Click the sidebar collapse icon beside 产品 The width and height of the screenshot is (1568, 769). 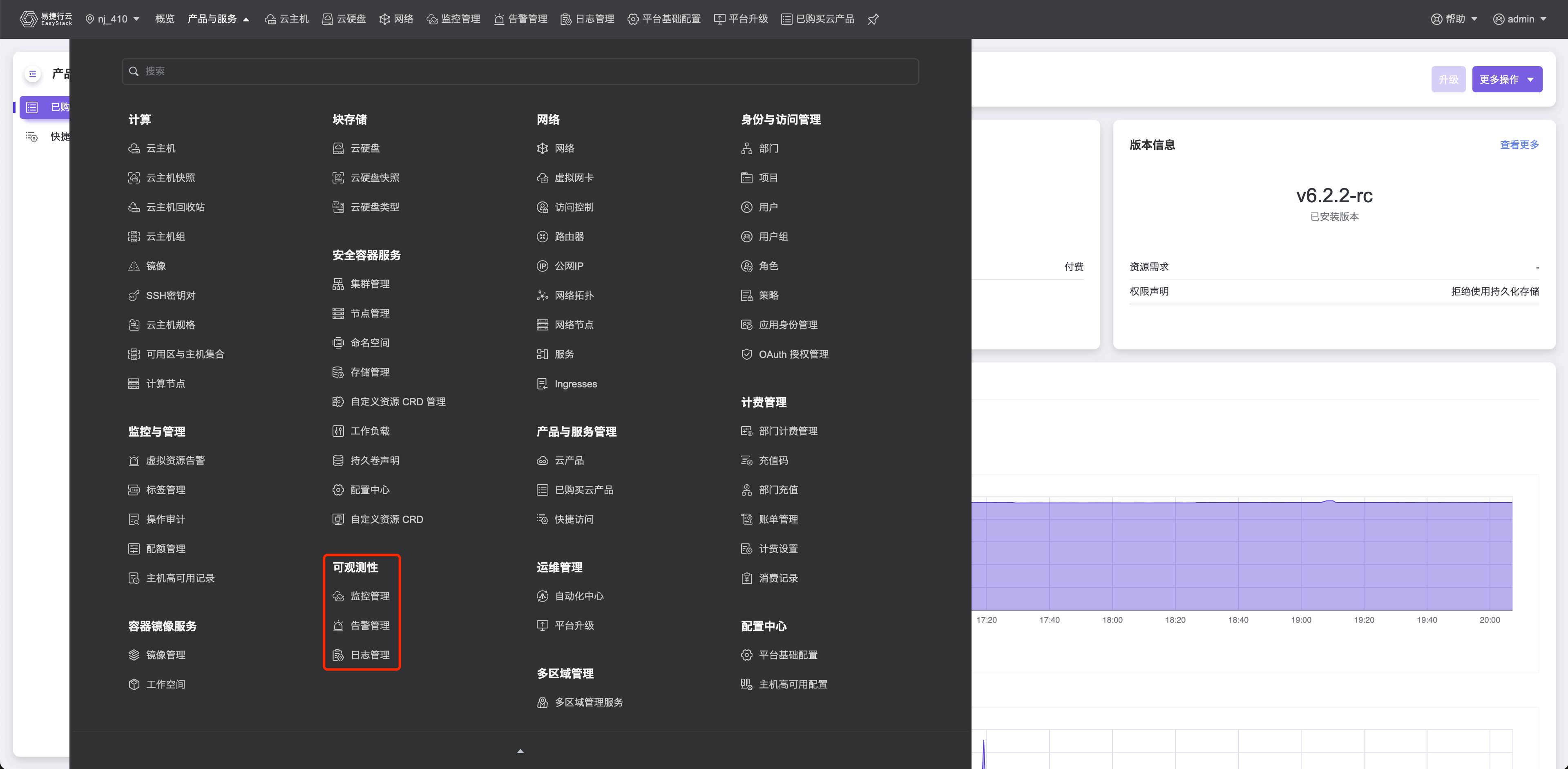[x=33, y=74]
